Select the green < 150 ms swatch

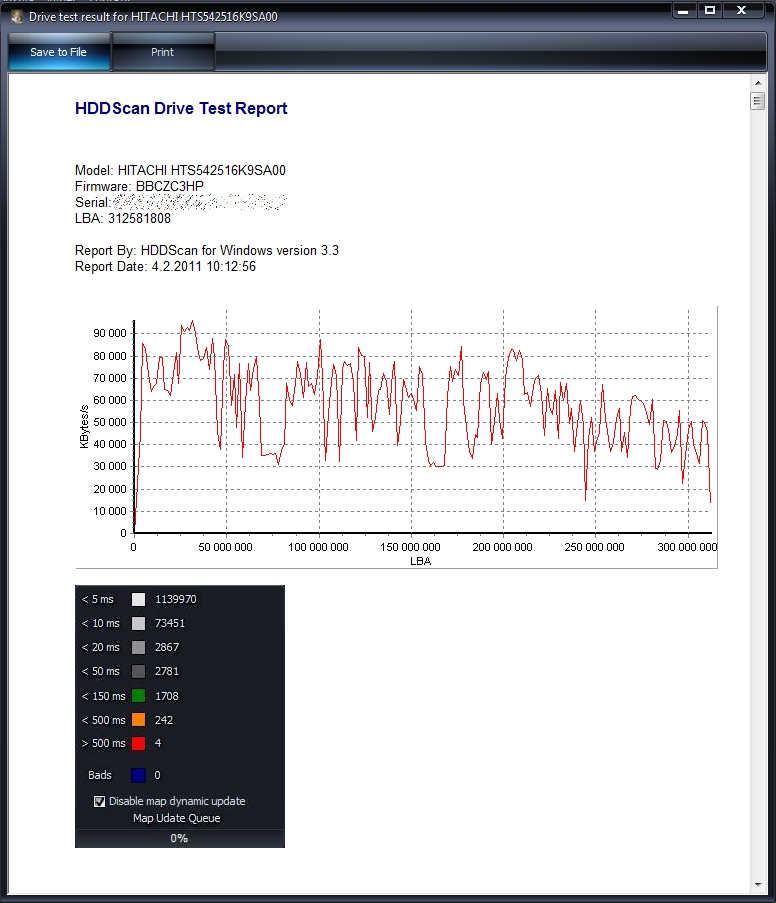pyautogui.click(x=139, y=696)
